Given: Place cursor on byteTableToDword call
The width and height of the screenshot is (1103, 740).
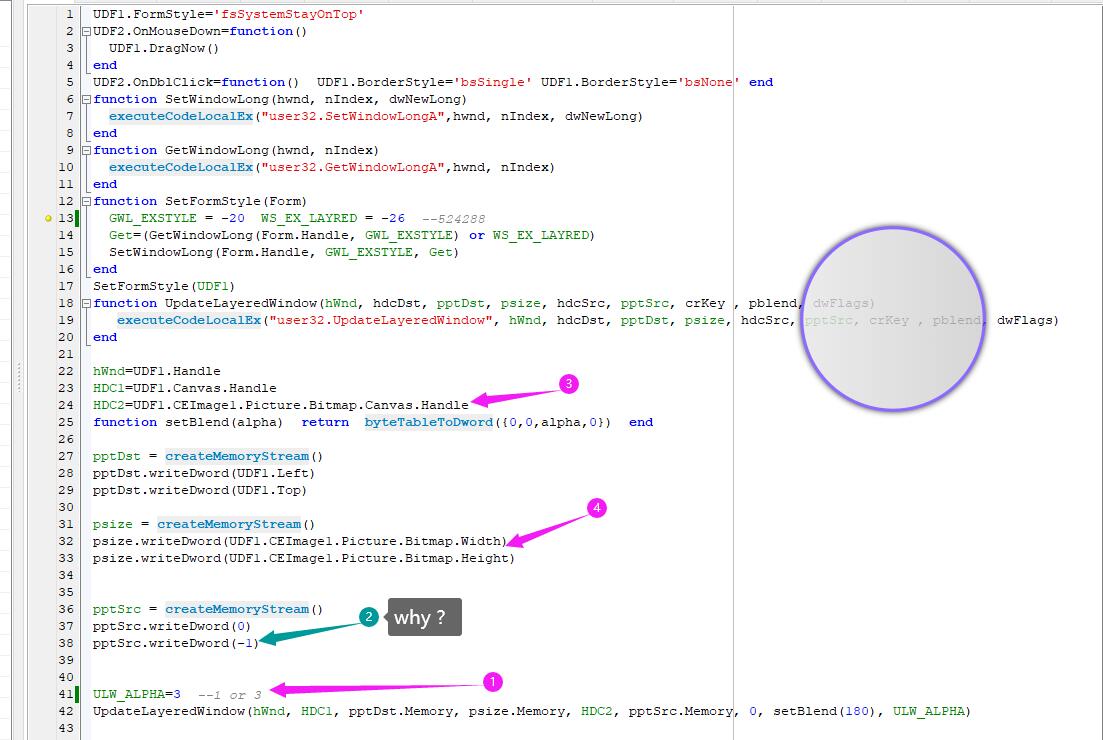Looking at the screenshot, I should point(429,422).
